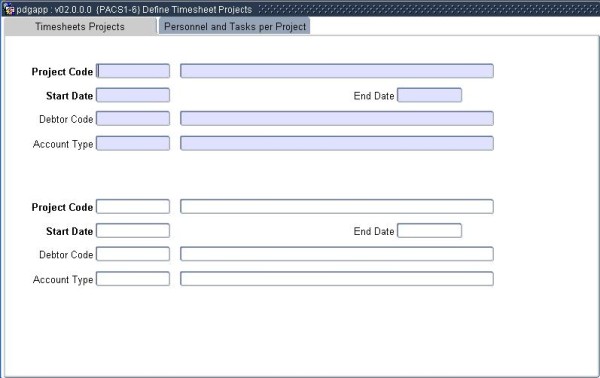600x378 pixels.
Task: Focus the first record's Account Type field
Action: point(133,143)
